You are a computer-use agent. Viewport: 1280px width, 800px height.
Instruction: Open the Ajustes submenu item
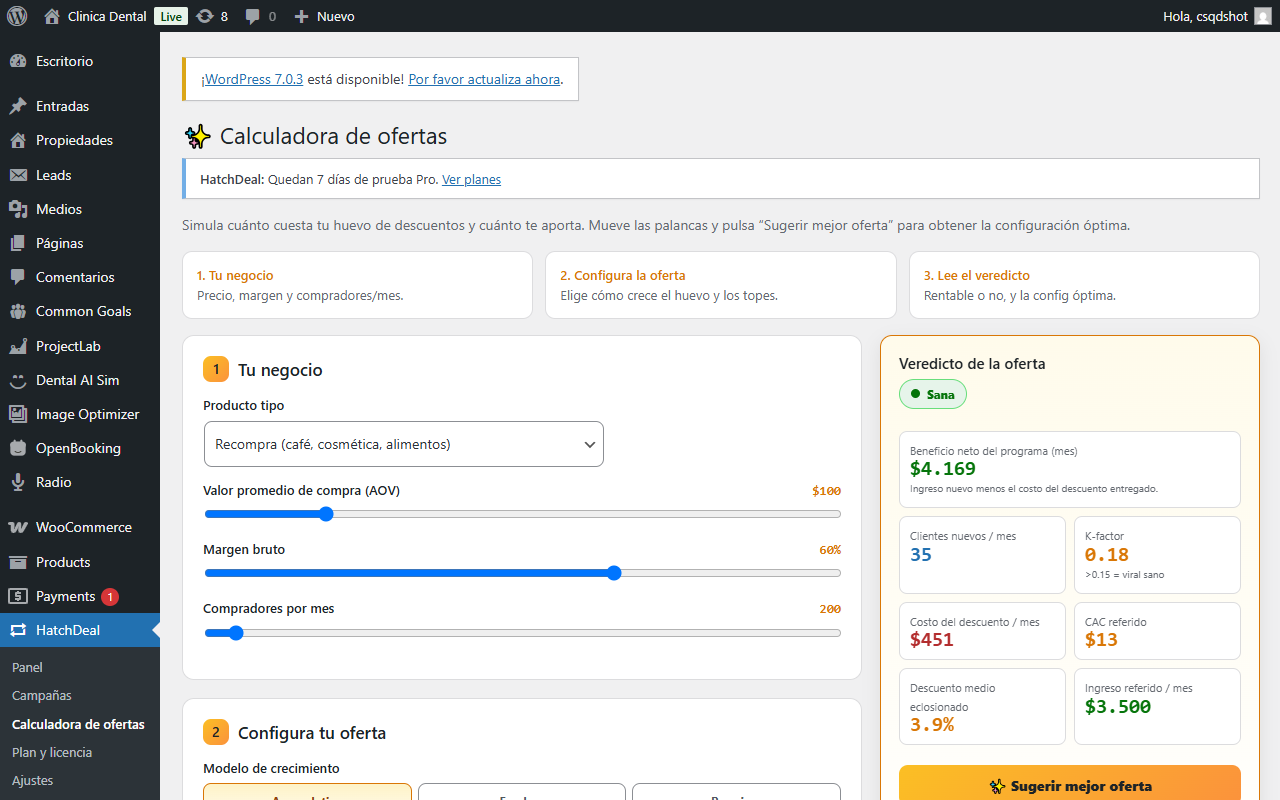33,780
